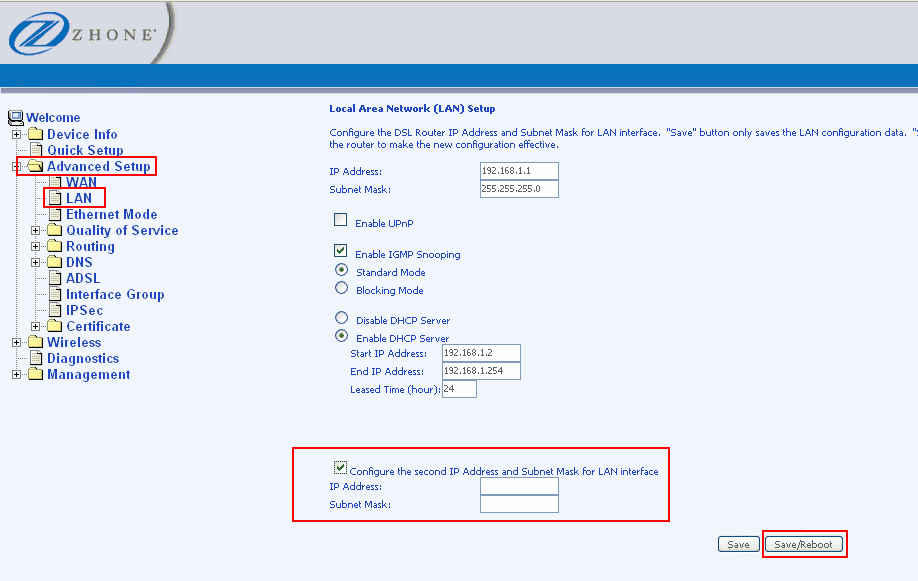The height and width of the screenshot is (581, 918).
Task: Enable the UPnP checkbox
Action: pyautogui.click(x=340, y=220)
